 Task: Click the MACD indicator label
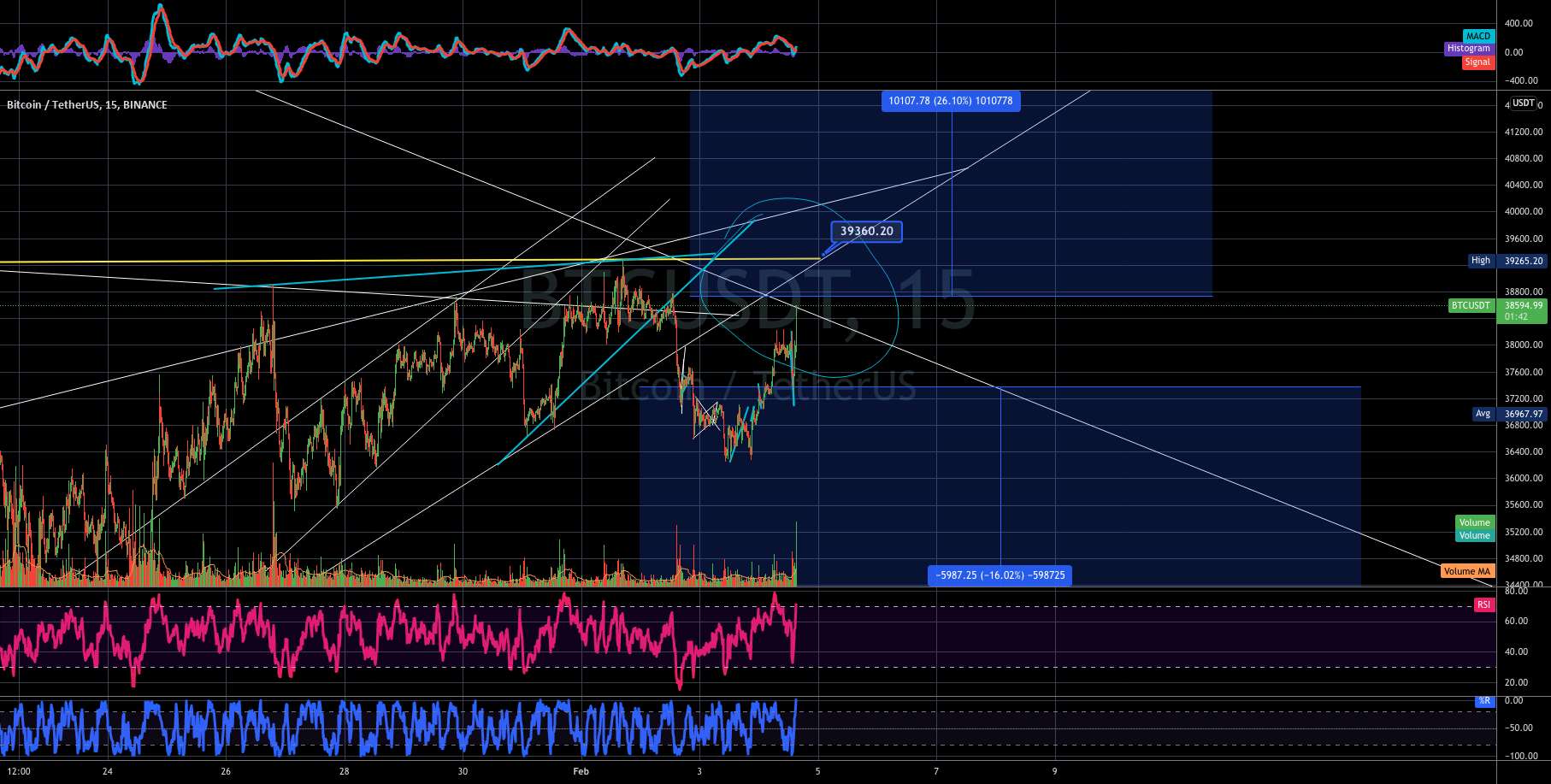[x=1478, y=36]
